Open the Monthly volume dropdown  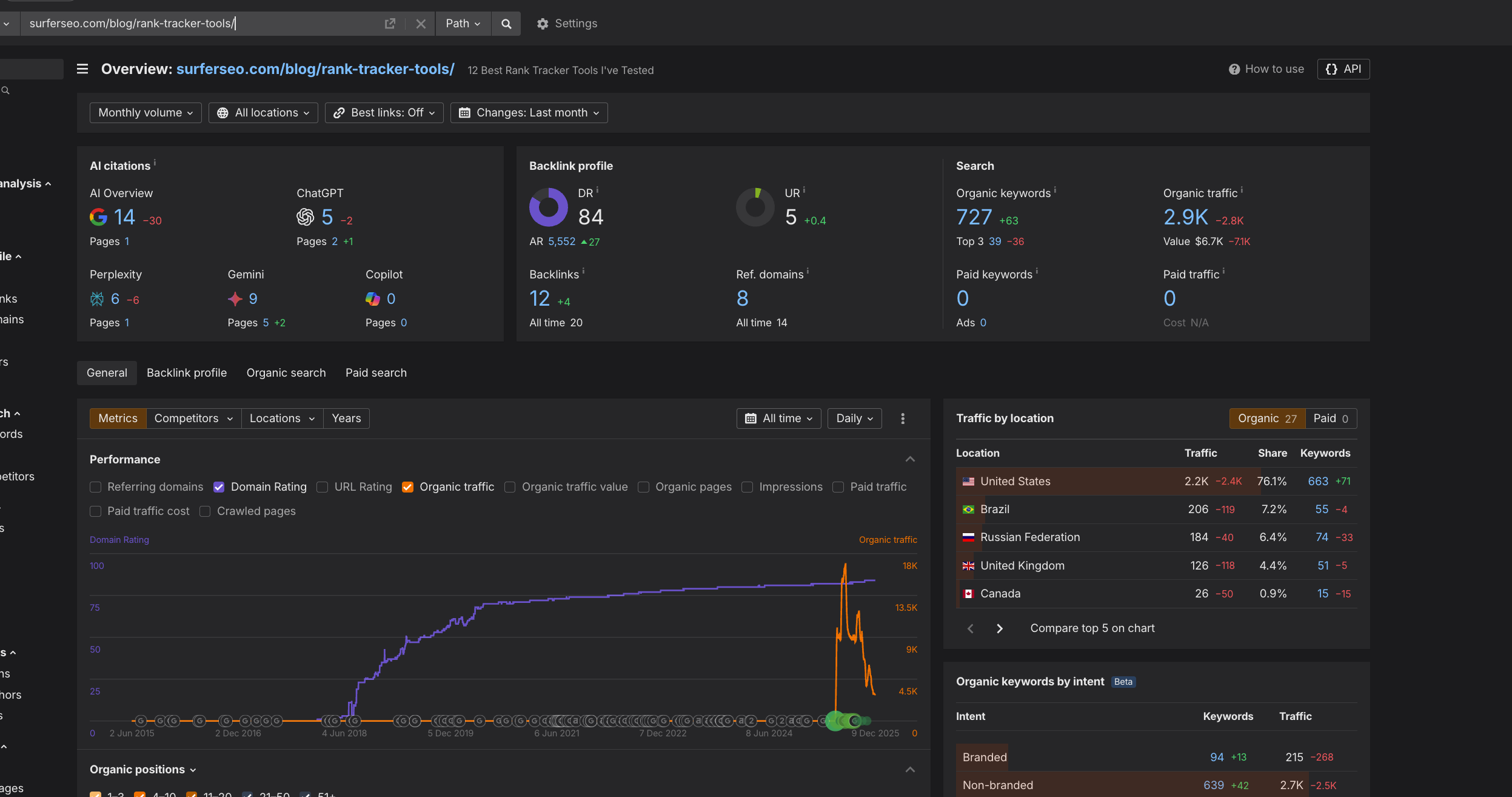pos(146,113)
